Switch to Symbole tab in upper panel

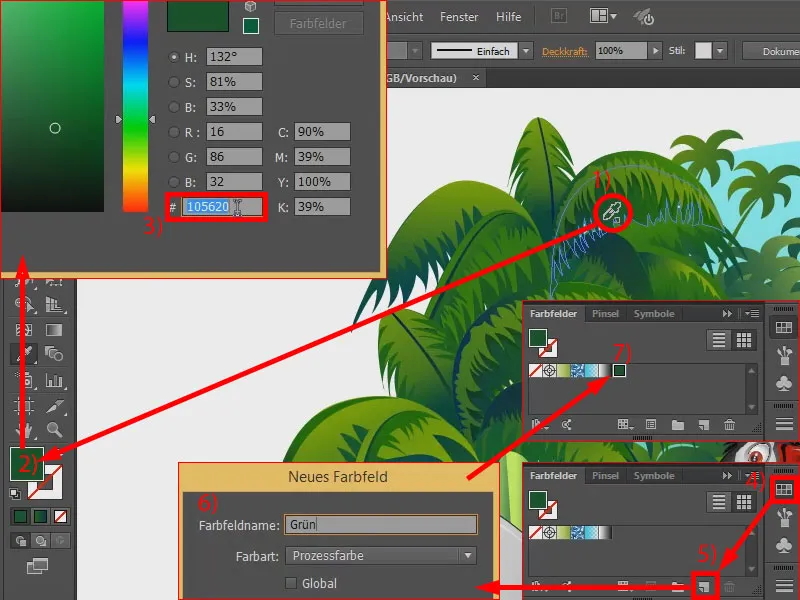click(654, 313)
